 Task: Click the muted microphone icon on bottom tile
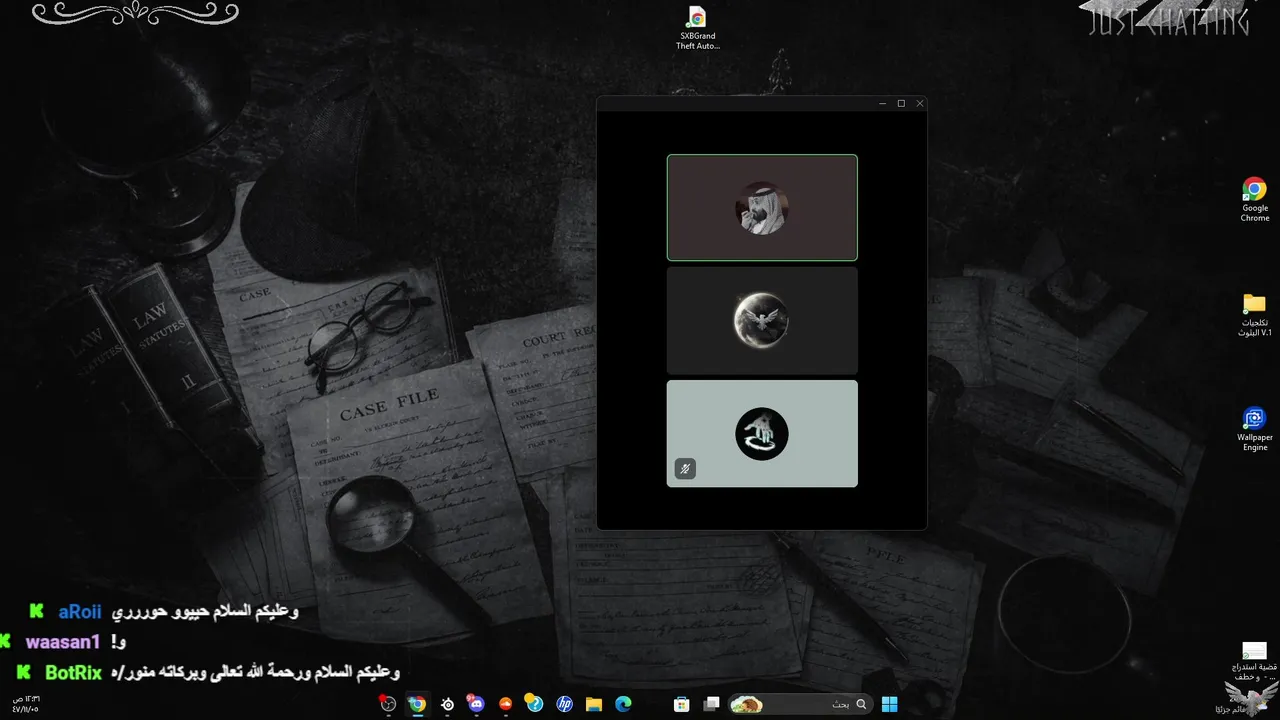(685, 468)
